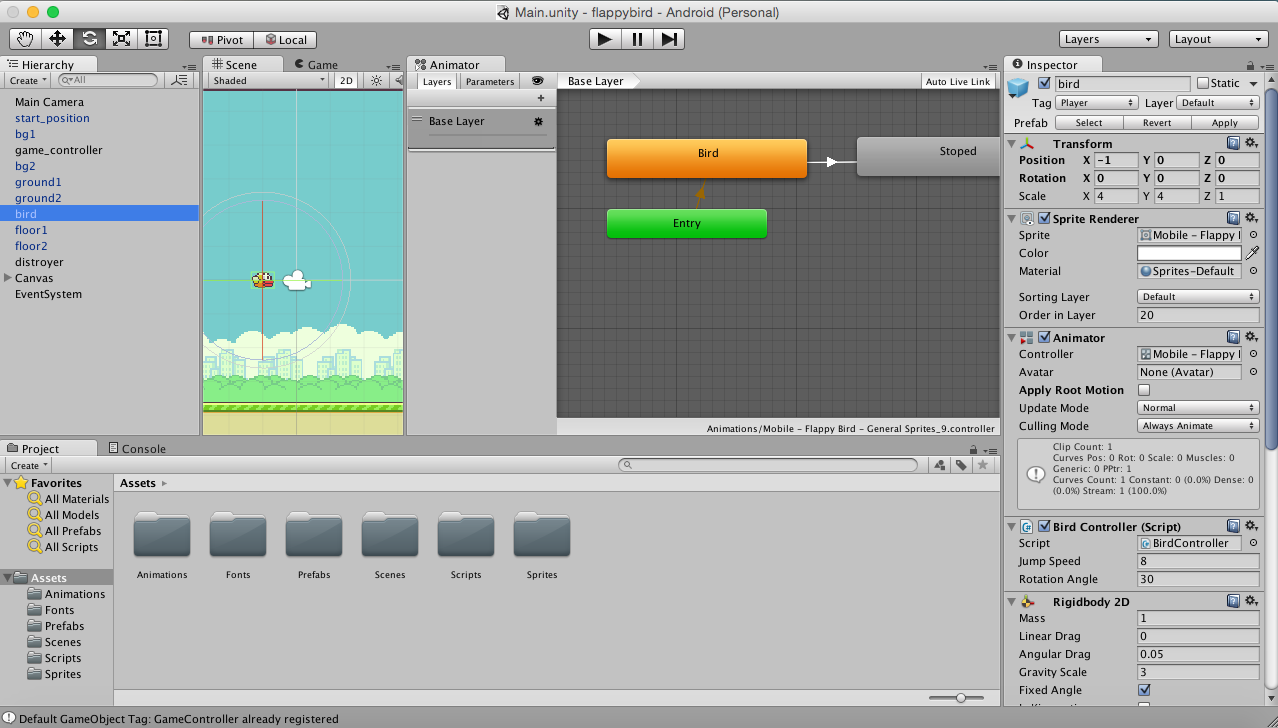The width and height of the screenshot is (1278, 728).
Task: Open Rigidbody 2D help icon
Action: pyautogui.click(x=1233, y=602)
